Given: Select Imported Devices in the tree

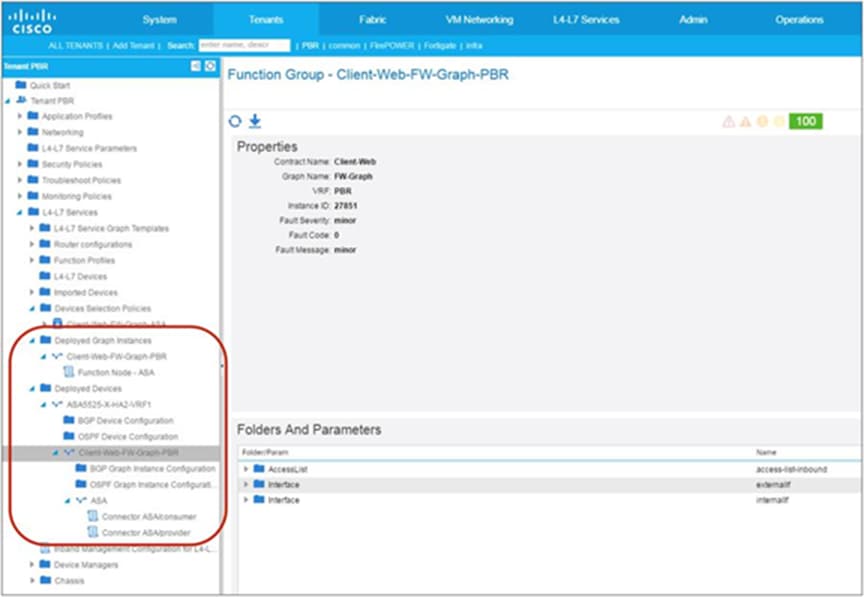Looking at the screenshot, I should 85,292.
